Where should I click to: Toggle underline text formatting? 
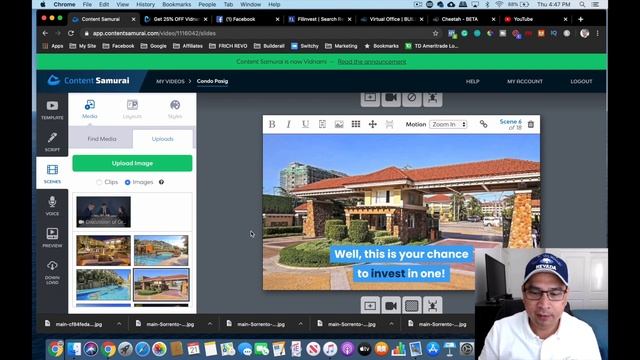click(x=305, y=124)
